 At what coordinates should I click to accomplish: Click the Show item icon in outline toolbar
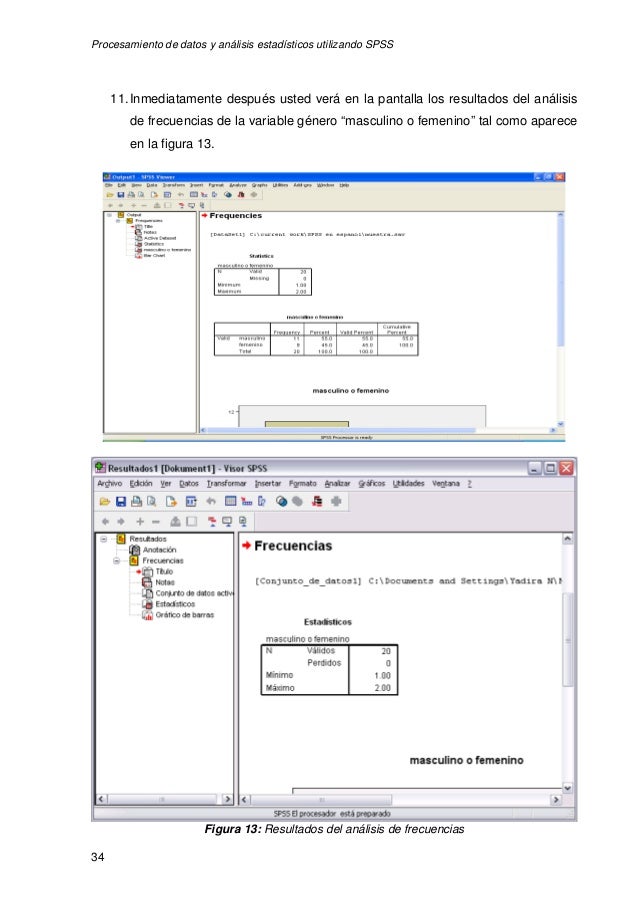coord(175,522)
